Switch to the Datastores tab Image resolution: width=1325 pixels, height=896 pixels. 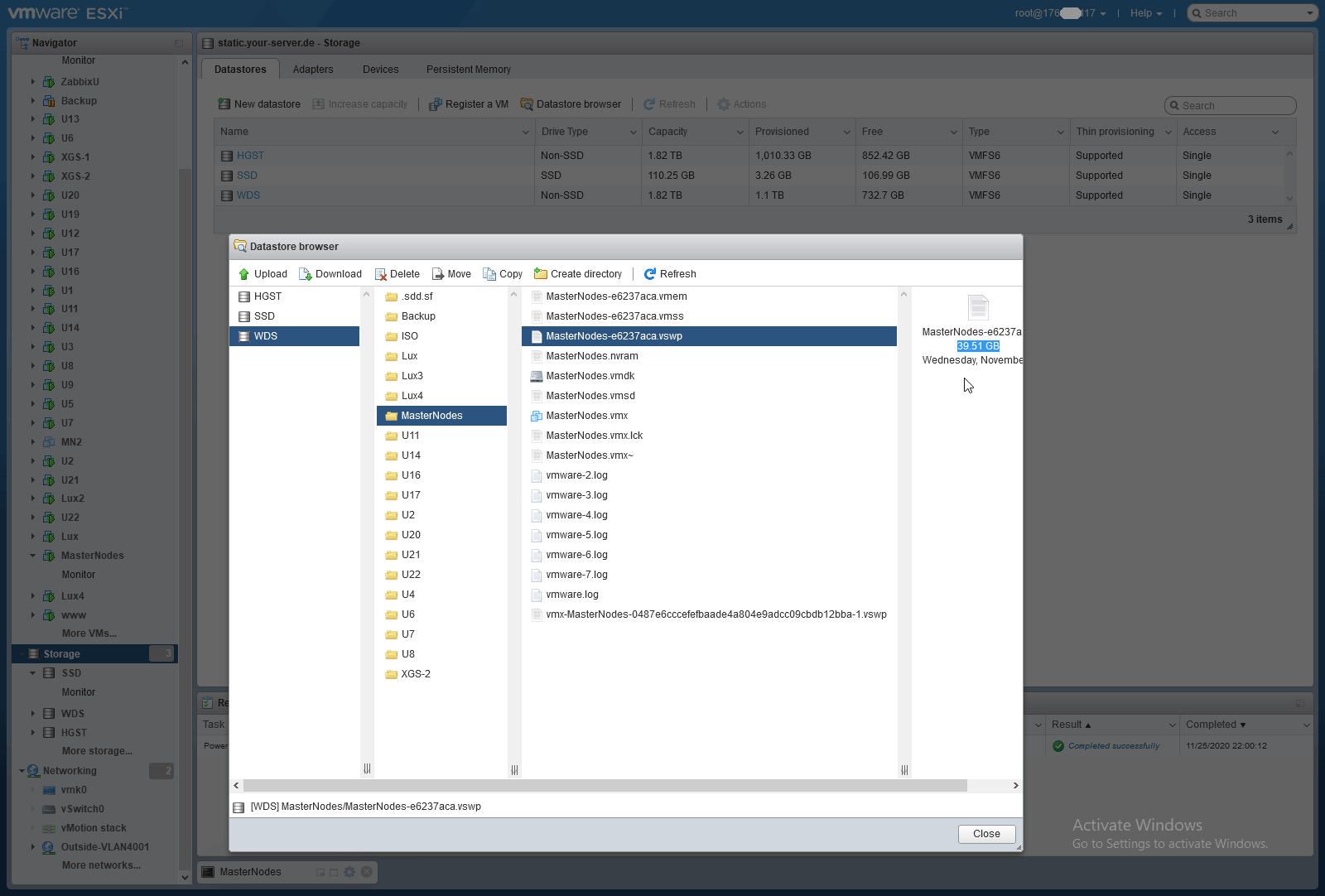click(x=240, y=70)
